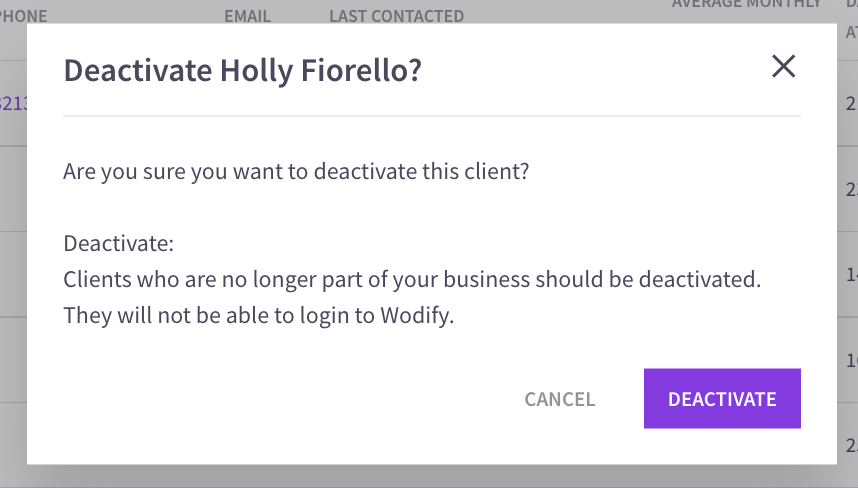858x488 pixels.
Task: Select the 'Deactivate:' label in the dialog
Action: (118, 243)
